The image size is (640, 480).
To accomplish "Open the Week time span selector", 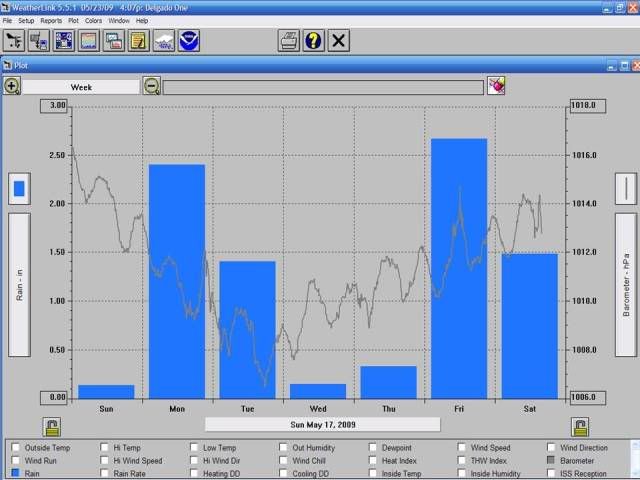I will coord(81,87).
